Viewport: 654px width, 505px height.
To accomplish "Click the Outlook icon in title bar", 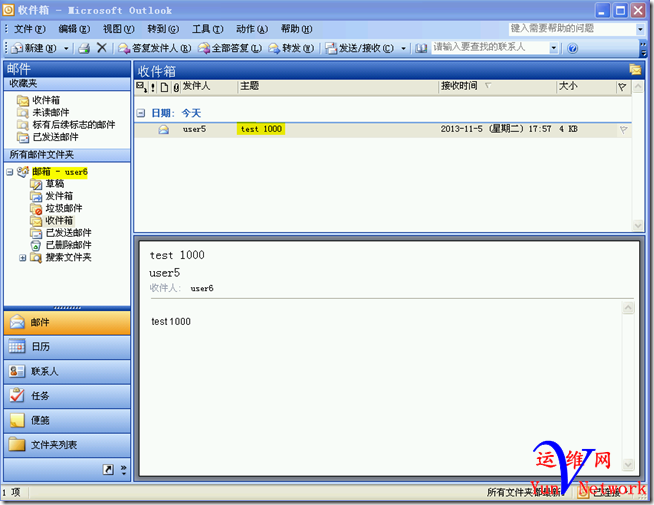I will (8, 10).
